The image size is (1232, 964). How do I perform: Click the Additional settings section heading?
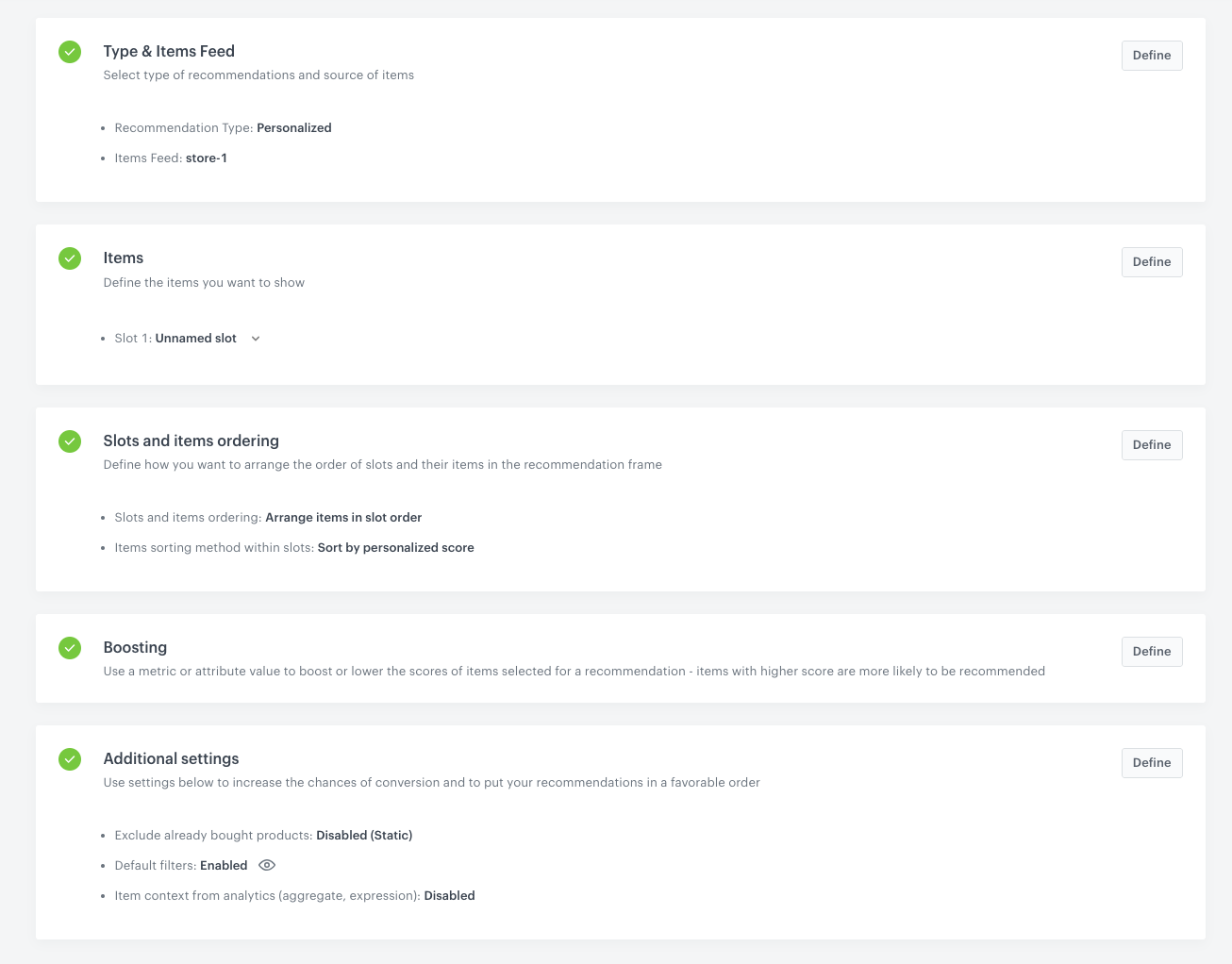[x=171, y=758]
